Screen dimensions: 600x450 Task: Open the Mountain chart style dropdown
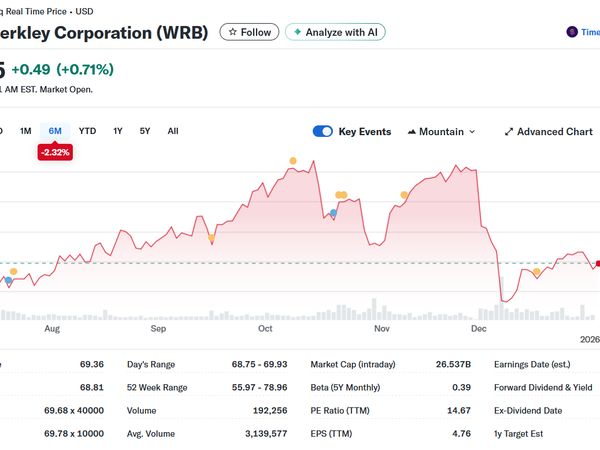point(441,131)
